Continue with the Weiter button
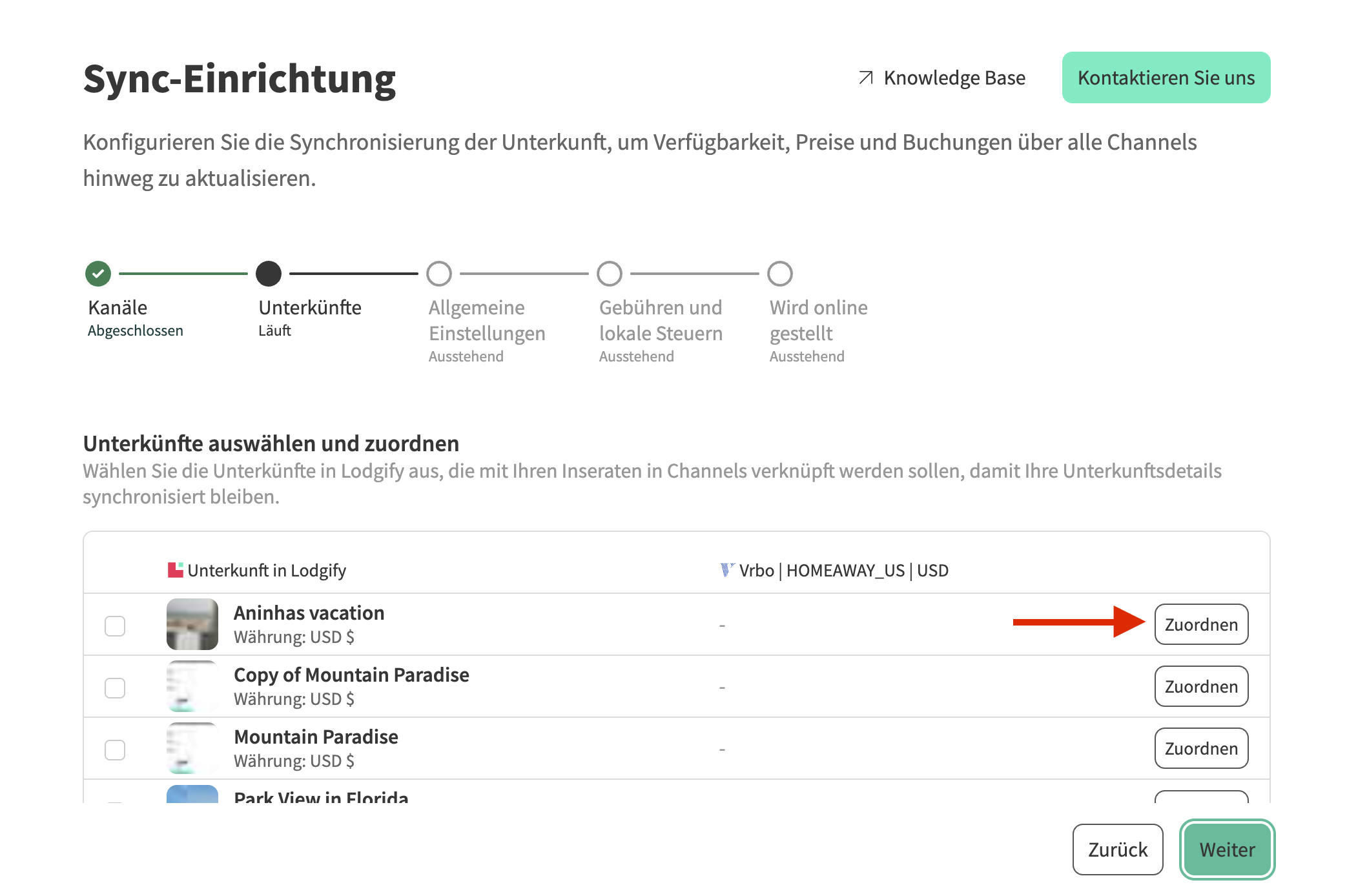The height and width of the screenshot is (896, 1347). coord(1227,850)
